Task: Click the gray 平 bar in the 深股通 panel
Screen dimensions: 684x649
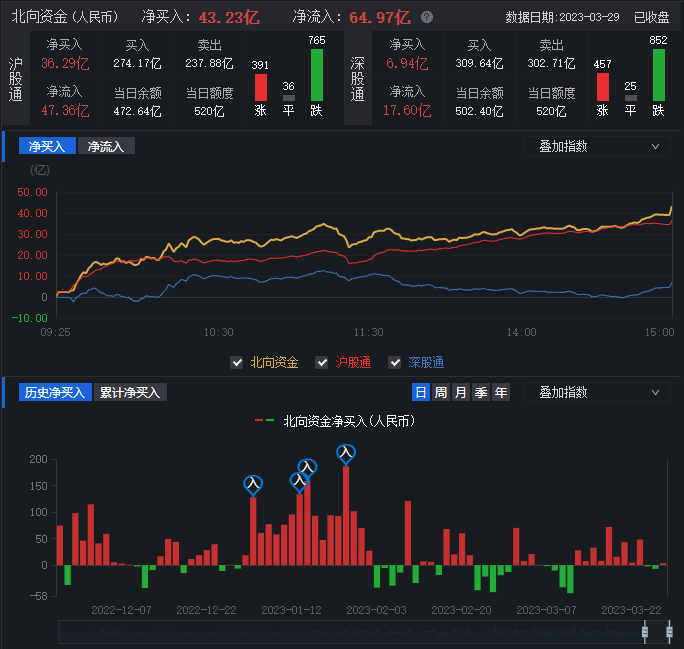Action: [x=630, y=98]
